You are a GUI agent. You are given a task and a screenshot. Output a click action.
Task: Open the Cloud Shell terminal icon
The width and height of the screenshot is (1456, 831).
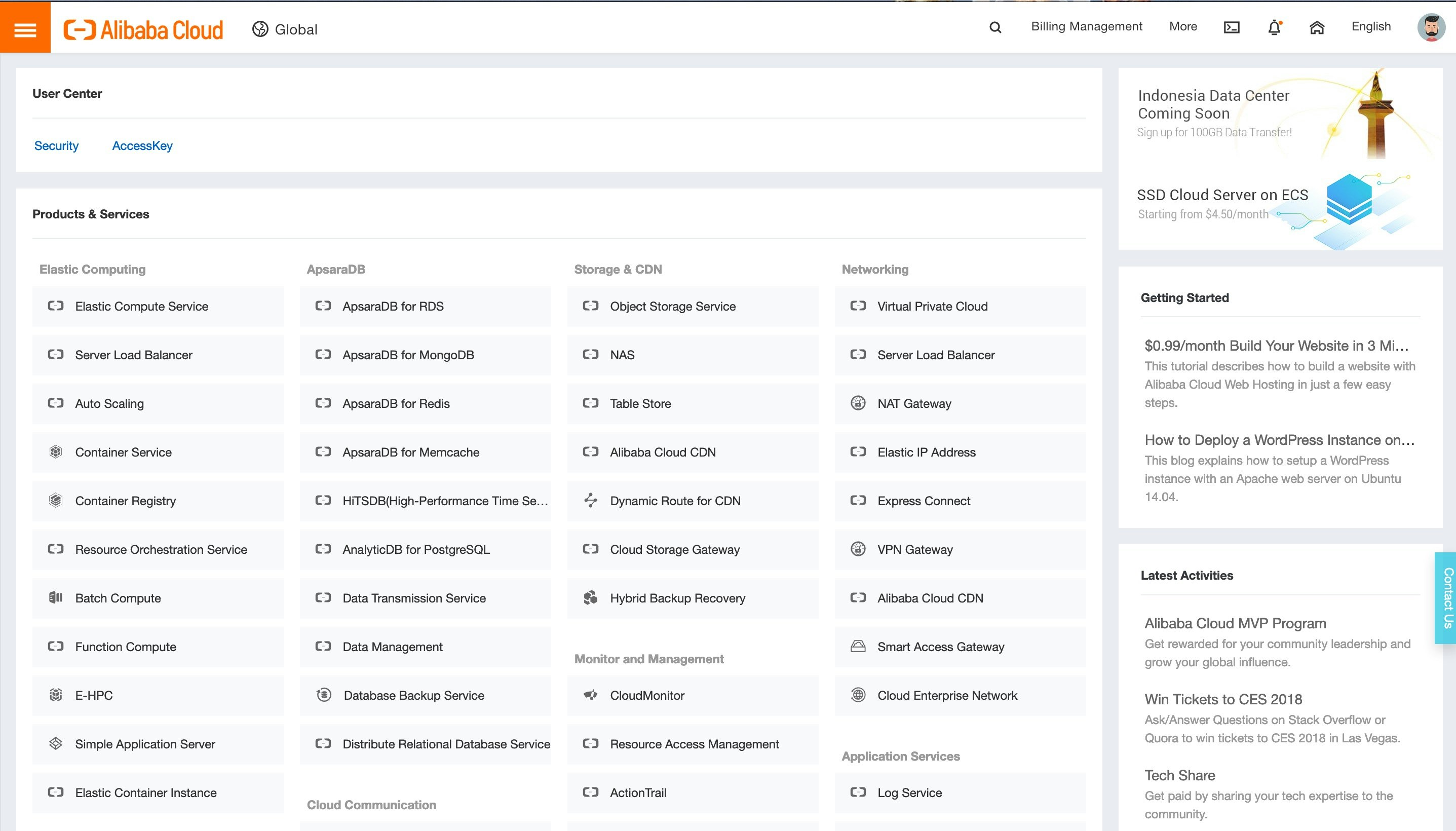[x=1232, y=27]
